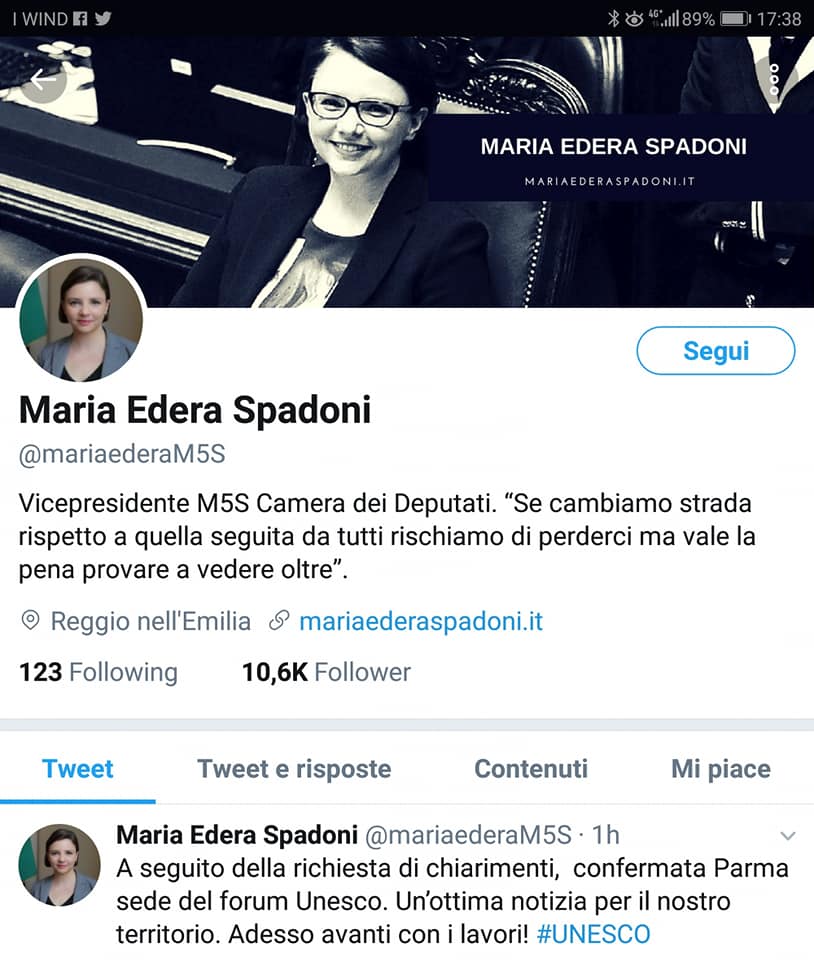Open the #UNESCO hashtag
Viewport: 814px width, 960px height.
pyautogui.click(x=593, y=934)
